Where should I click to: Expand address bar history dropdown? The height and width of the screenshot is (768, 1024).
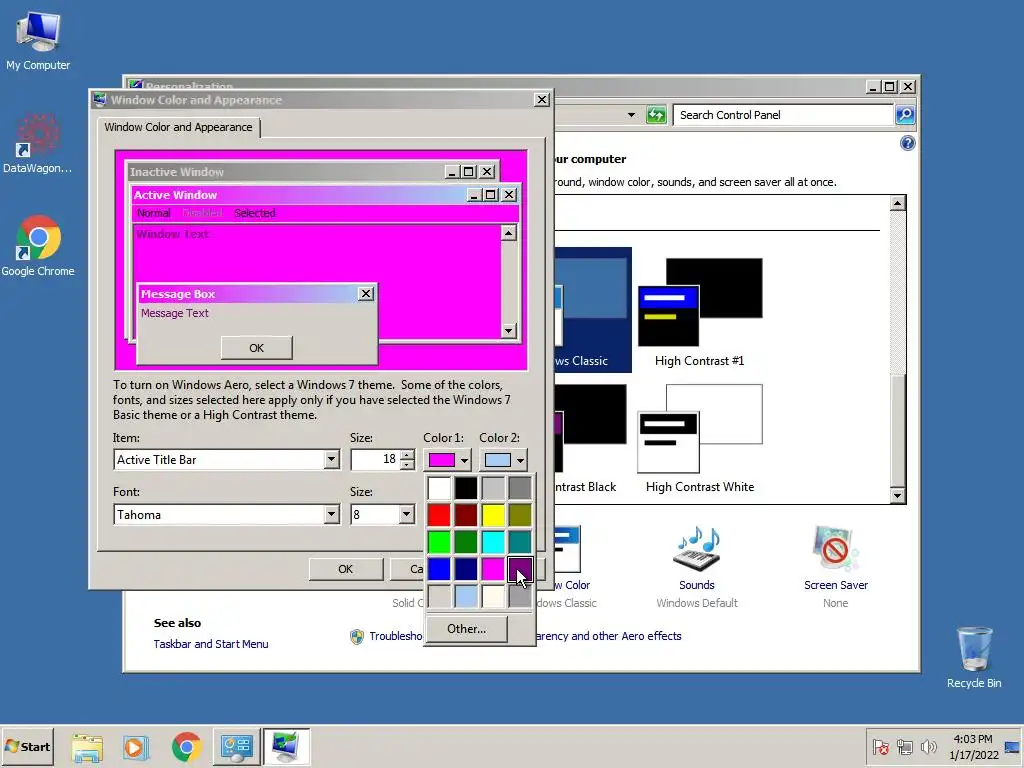pos(631,115)
